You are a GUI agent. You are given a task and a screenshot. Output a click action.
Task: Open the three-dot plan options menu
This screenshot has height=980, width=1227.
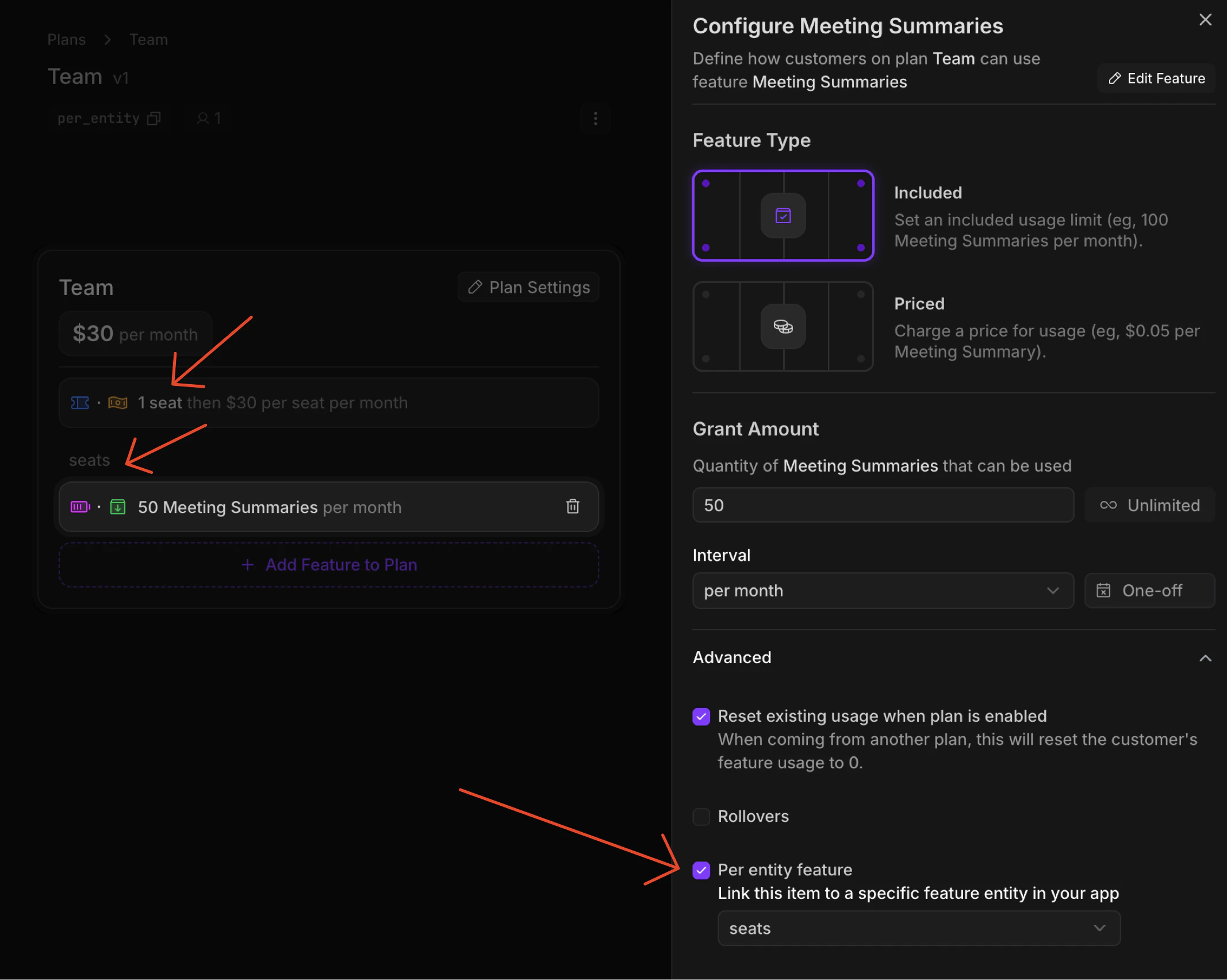tap(595, 118)
